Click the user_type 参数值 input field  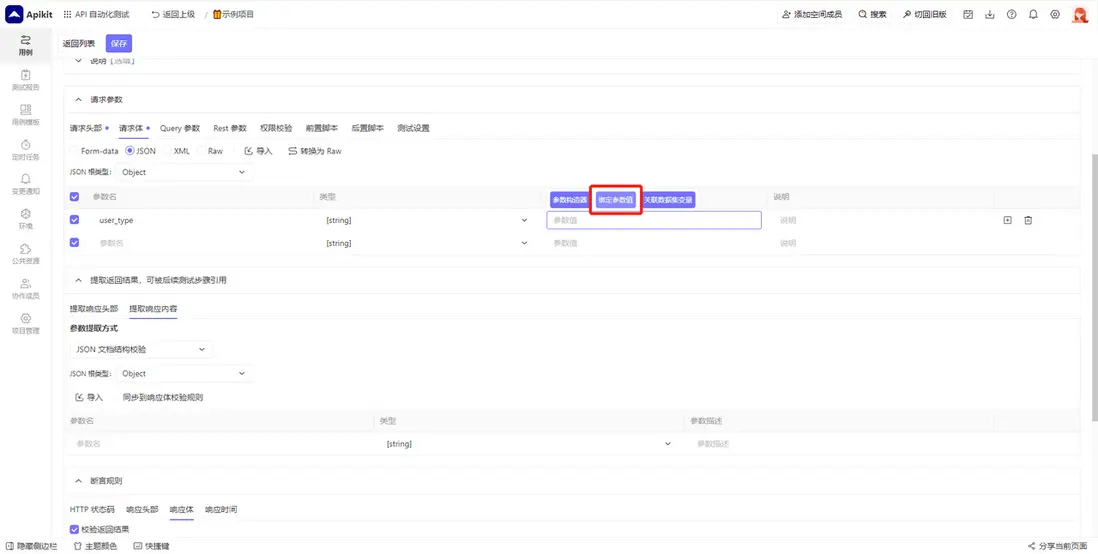pyautogui.click(x=653, y=220)
